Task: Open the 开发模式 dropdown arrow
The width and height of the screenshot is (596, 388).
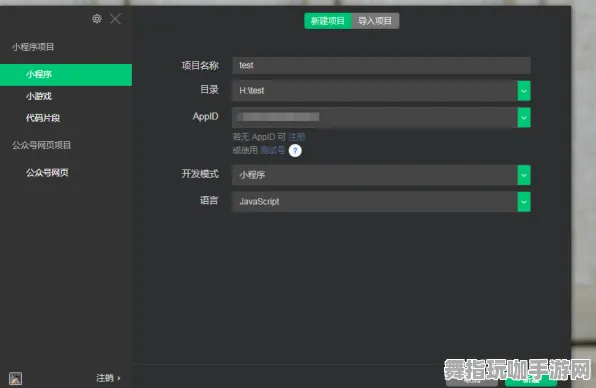Action: (x=524, y=175)
